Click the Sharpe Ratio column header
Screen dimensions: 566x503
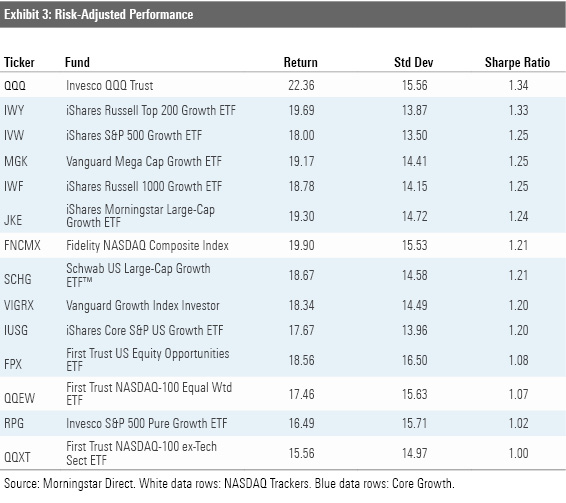518,63
